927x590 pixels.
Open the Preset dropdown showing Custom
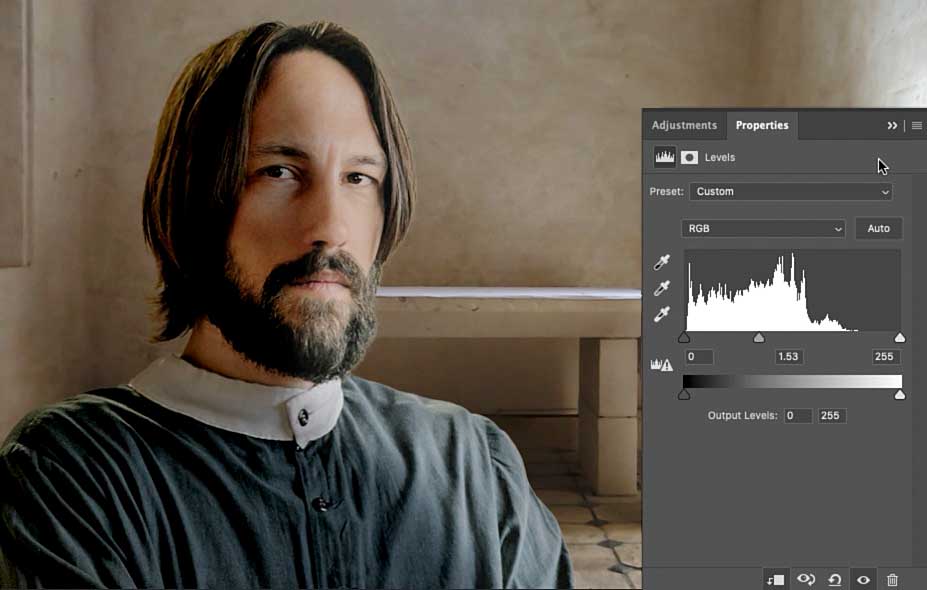click(791, 192)
